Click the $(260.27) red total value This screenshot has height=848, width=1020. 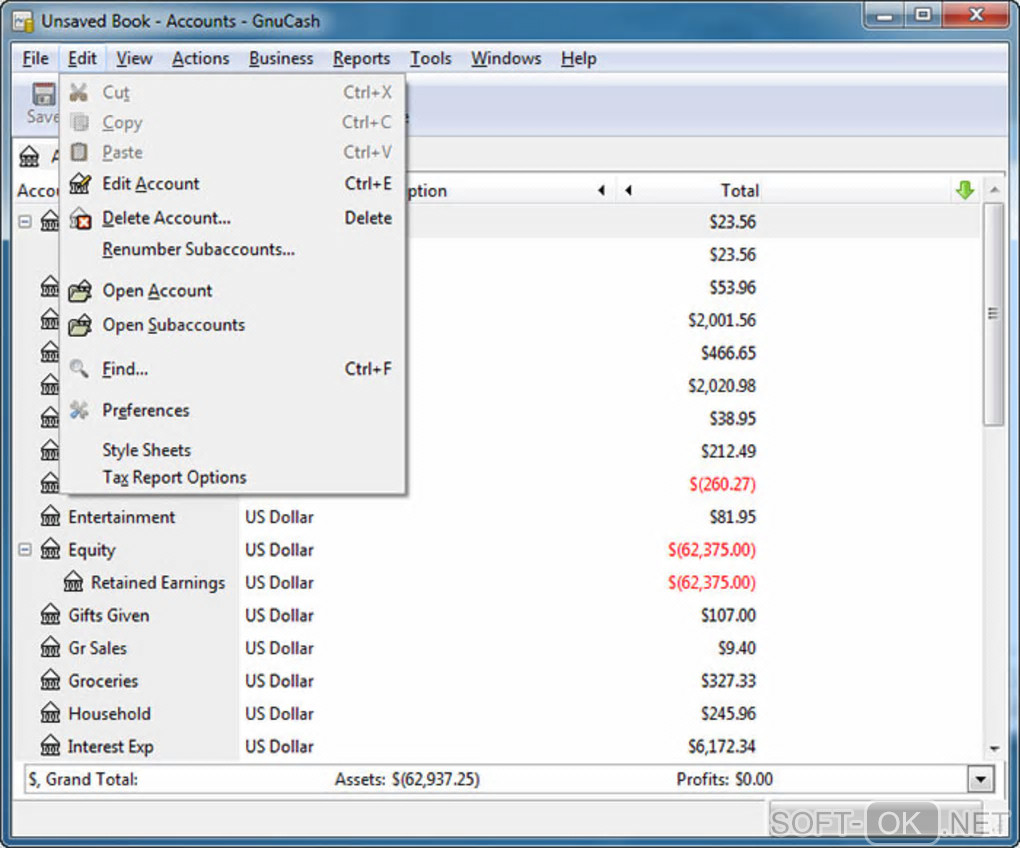point(723,484)
